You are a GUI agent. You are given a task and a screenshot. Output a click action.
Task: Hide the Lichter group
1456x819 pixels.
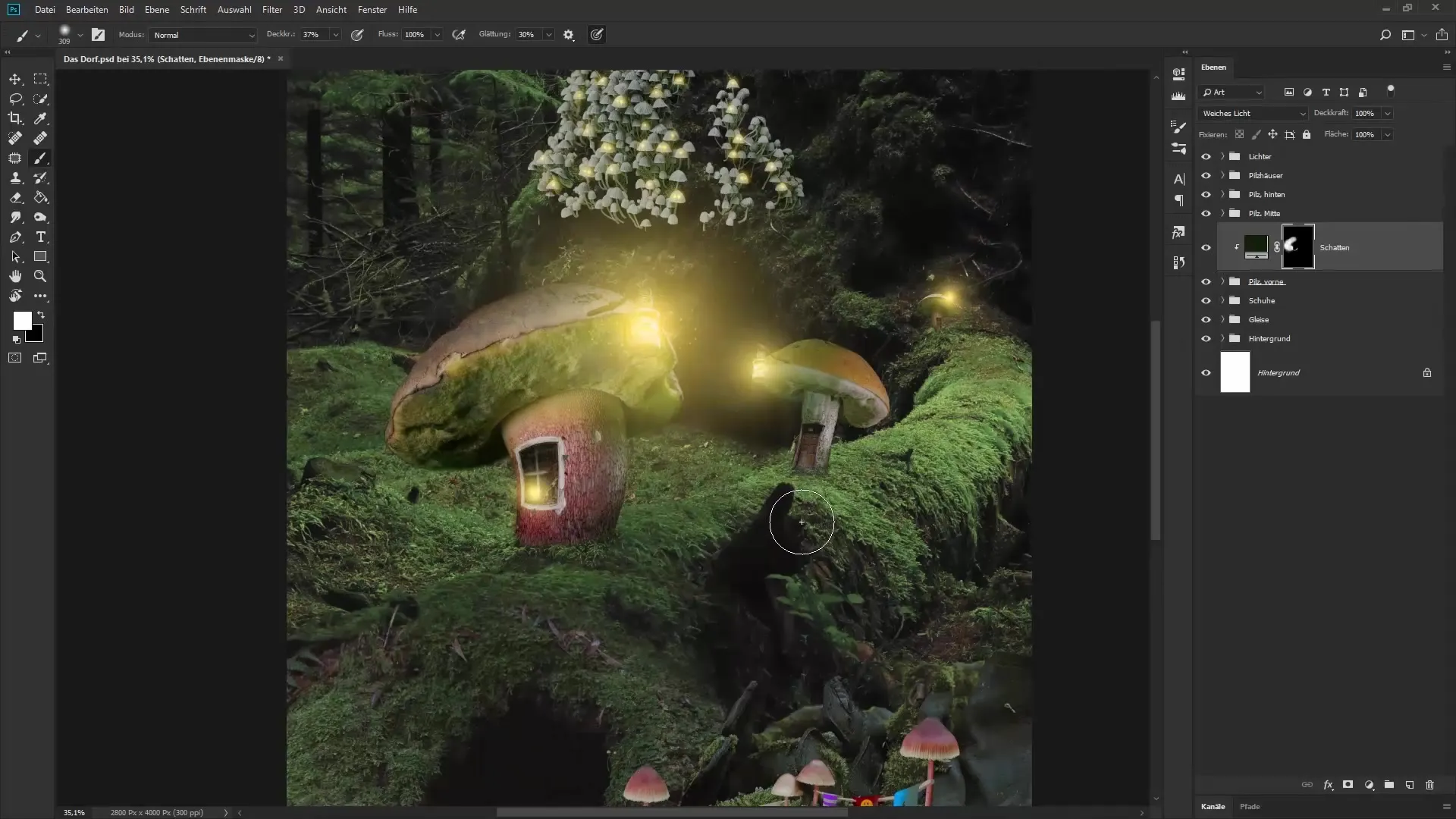tap(1206, 156)
